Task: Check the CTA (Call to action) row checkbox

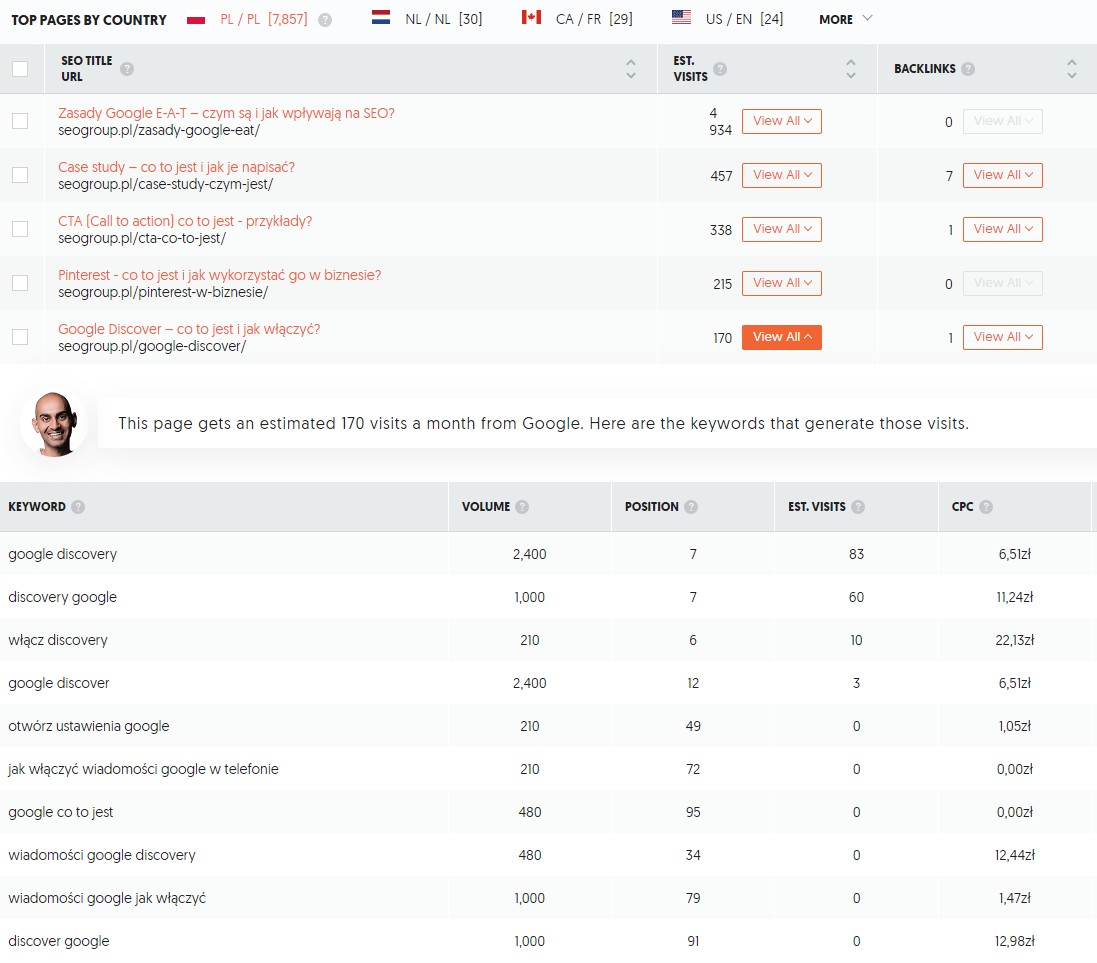Action: click(x=20, y=229)
